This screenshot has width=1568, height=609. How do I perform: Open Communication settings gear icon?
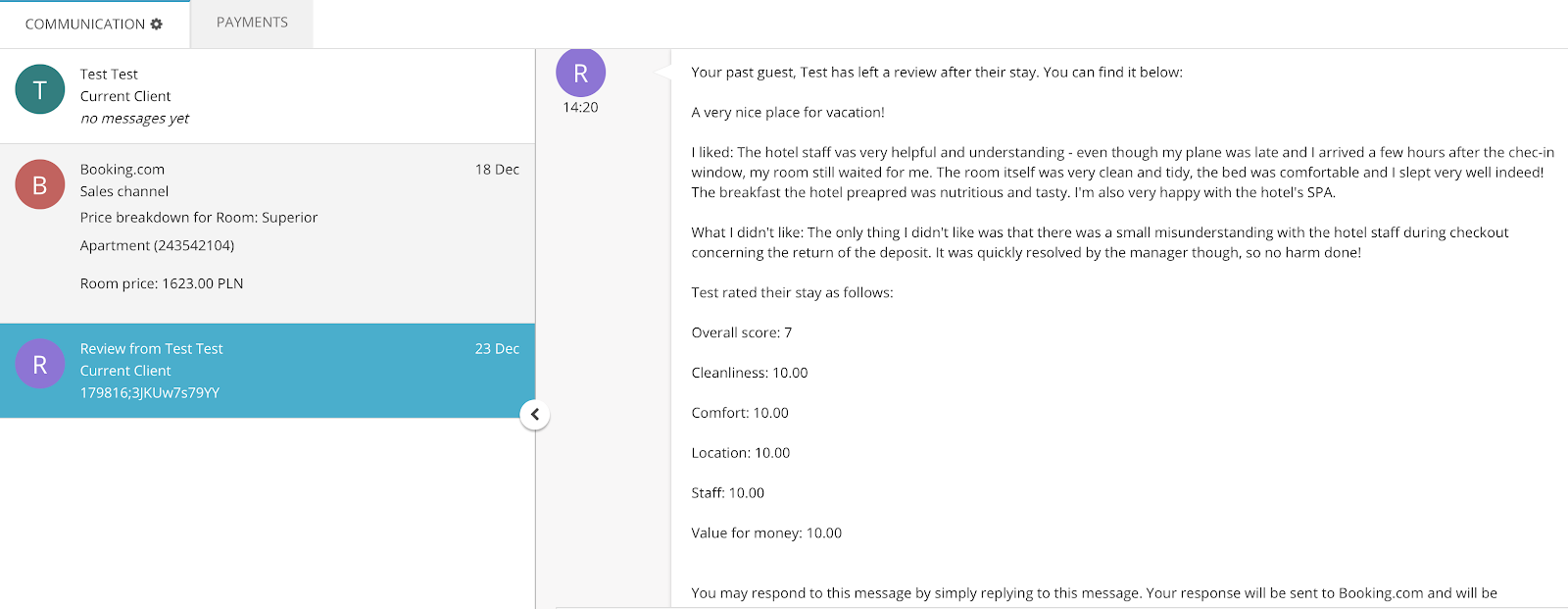157,24
